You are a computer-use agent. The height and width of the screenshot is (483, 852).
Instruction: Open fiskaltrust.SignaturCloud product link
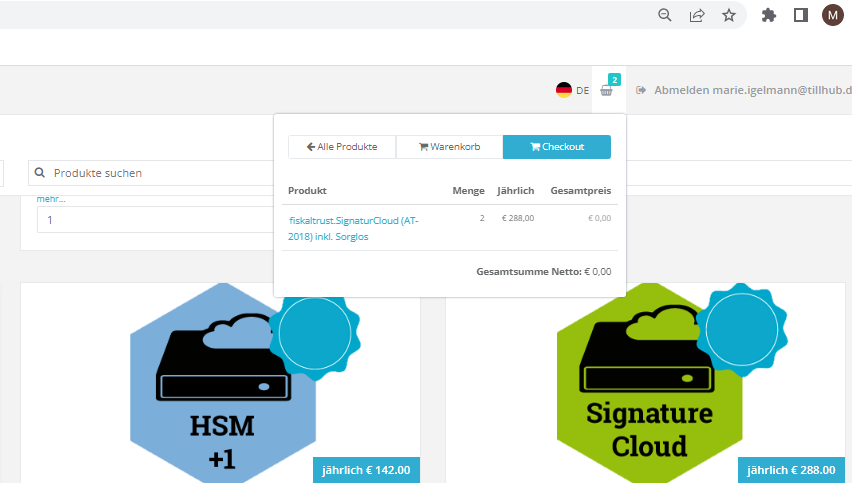point(353,228)
